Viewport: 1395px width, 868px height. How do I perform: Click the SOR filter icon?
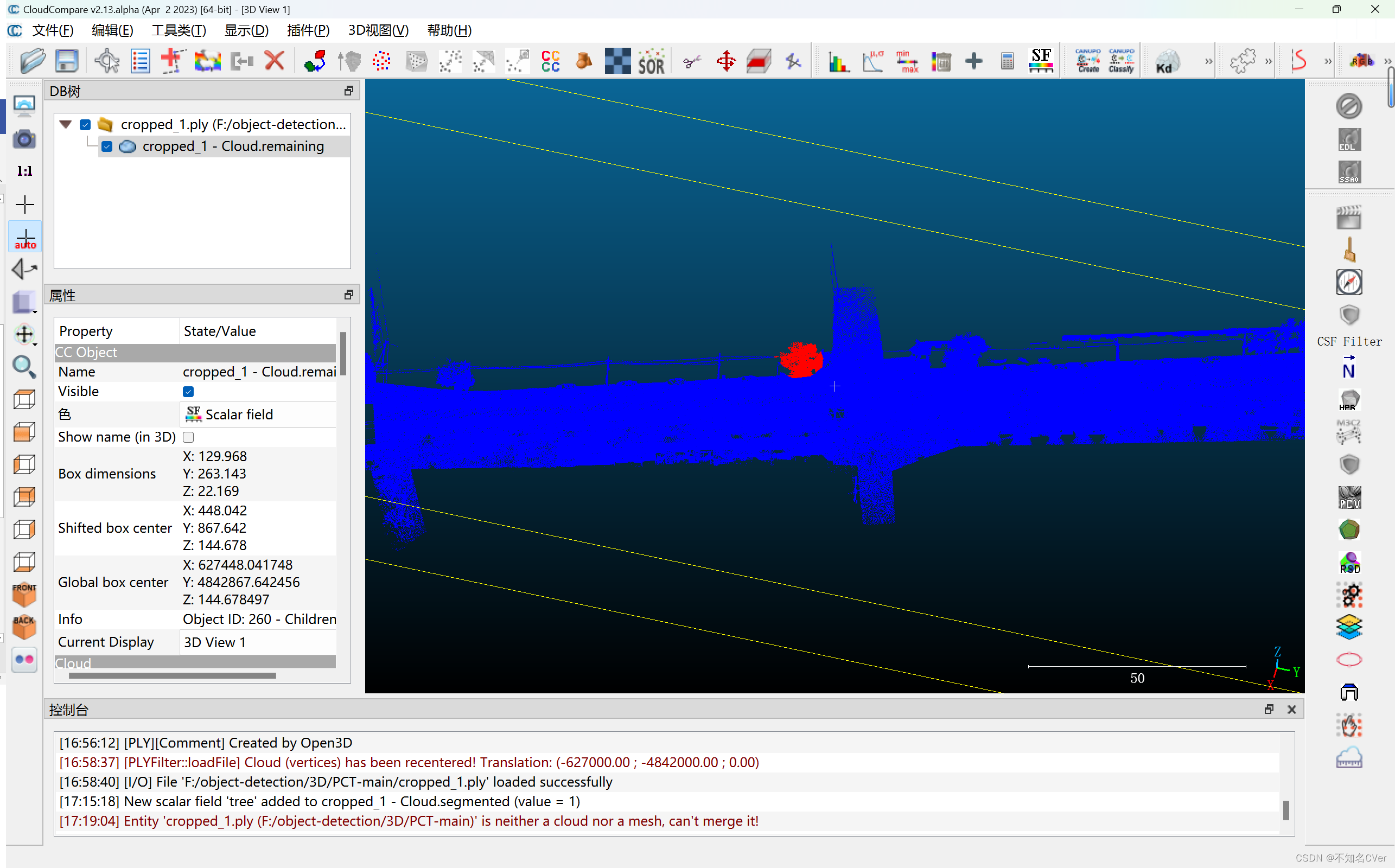[651, 61]
